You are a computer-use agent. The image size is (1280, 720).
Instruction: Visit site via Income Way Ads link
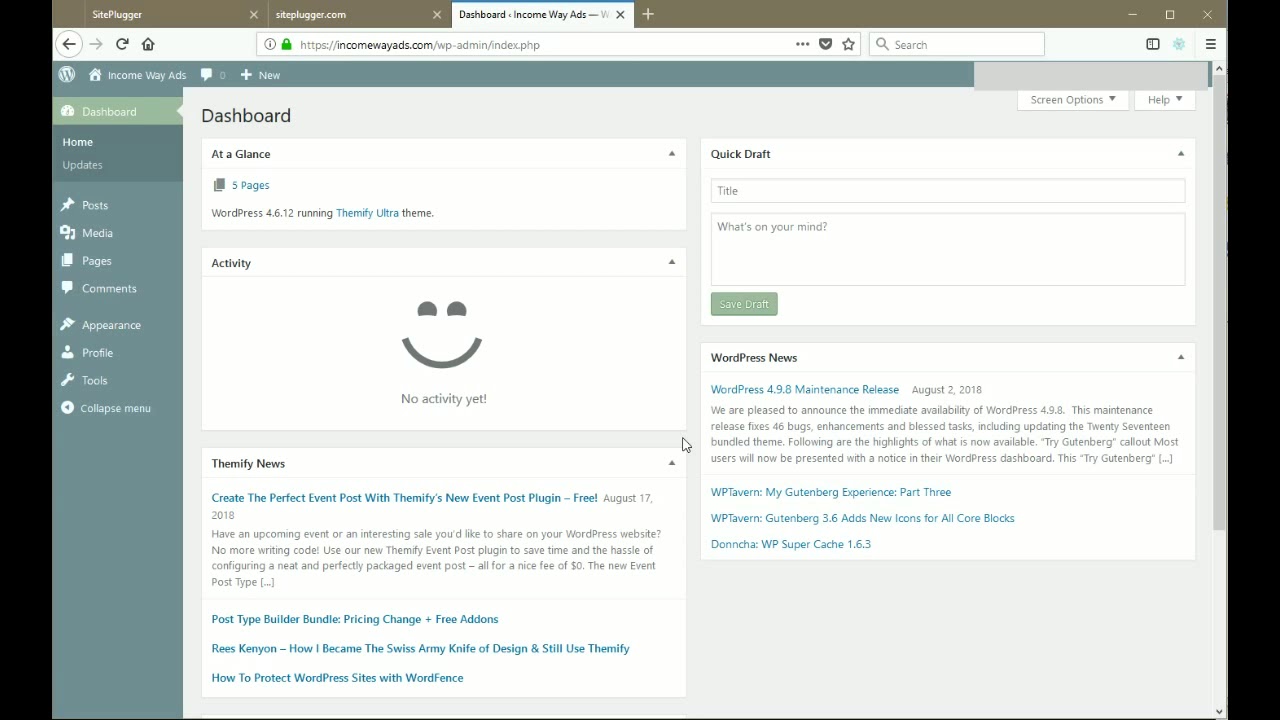coord(138,75)
